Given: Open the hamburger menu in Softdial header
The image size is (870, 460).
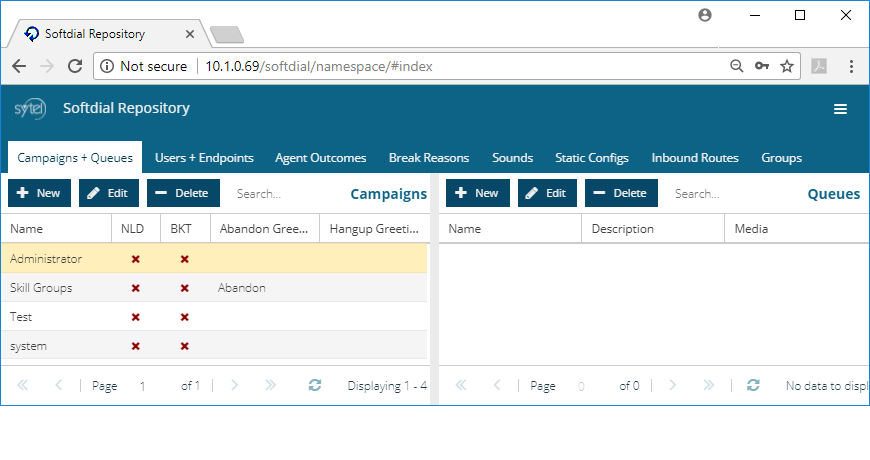Looking at the screenshot, I should tap(840, 109).
